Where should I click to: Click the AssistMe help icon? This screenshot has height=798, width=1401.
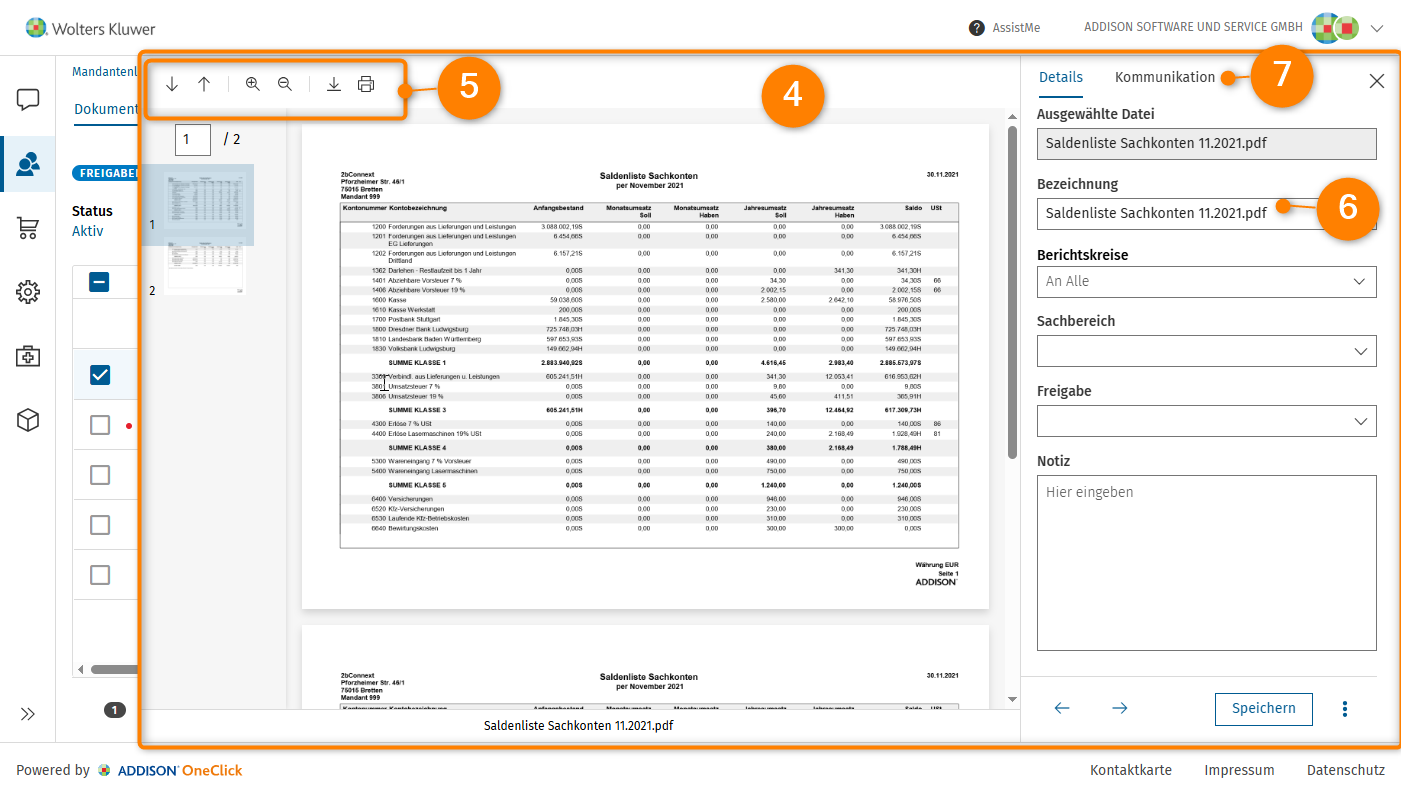point(977,28)
